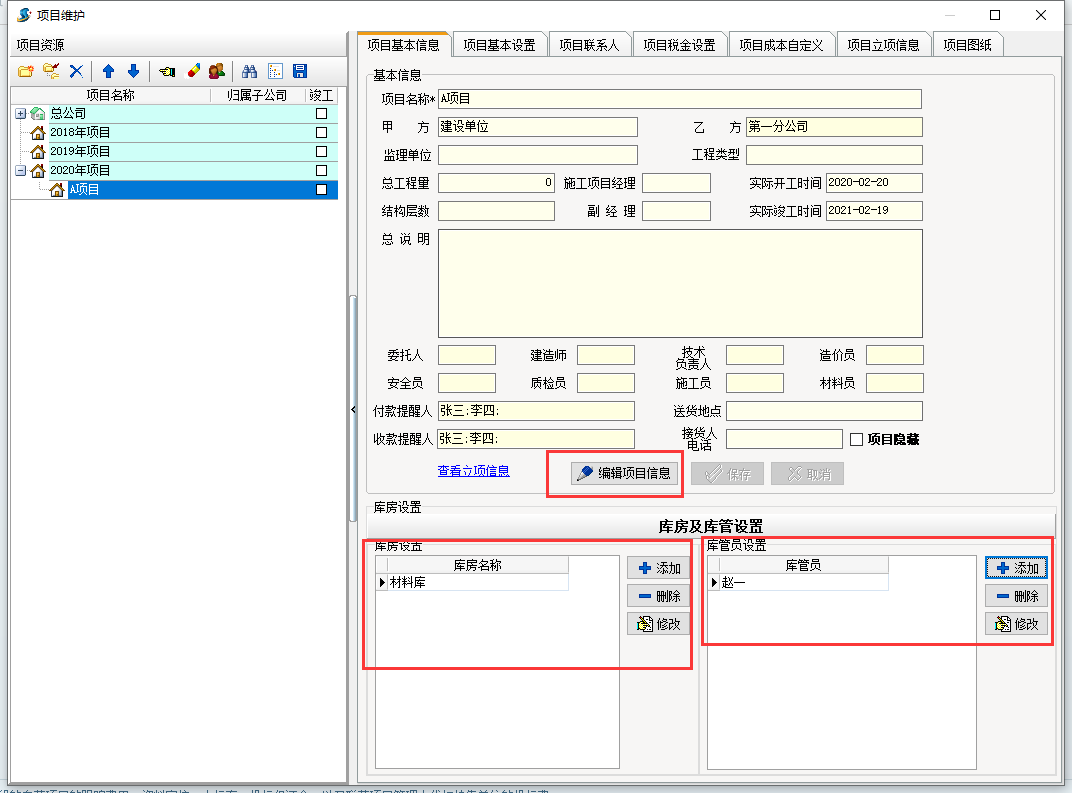Click the 项目名称 input field
1072x793 pixels.
[679, 99]
